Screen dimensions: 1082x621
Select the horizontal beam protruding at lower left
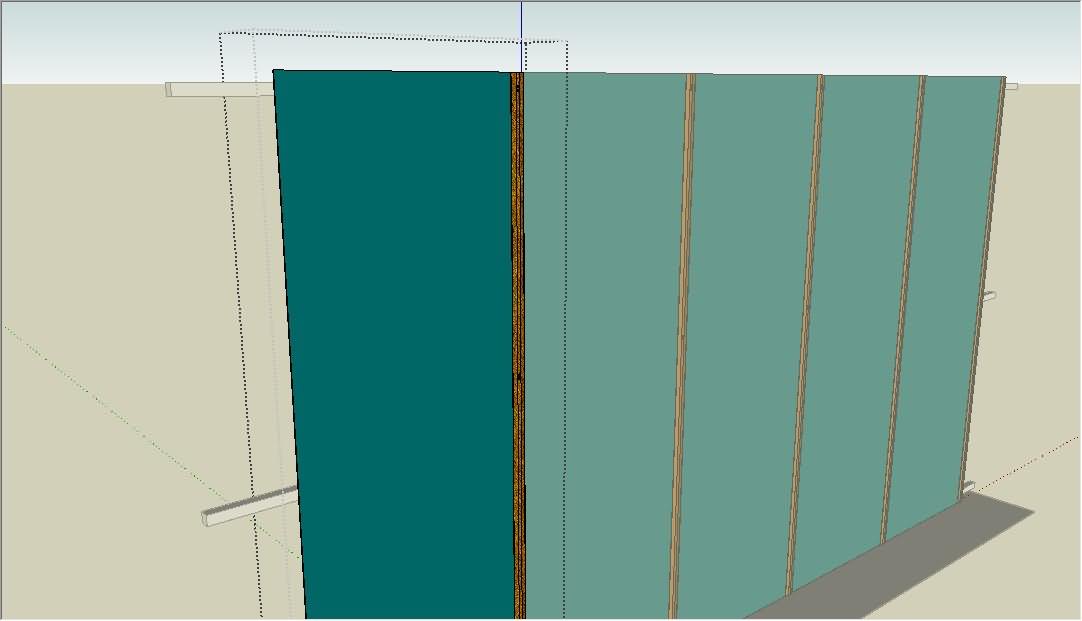coord(250,506)
